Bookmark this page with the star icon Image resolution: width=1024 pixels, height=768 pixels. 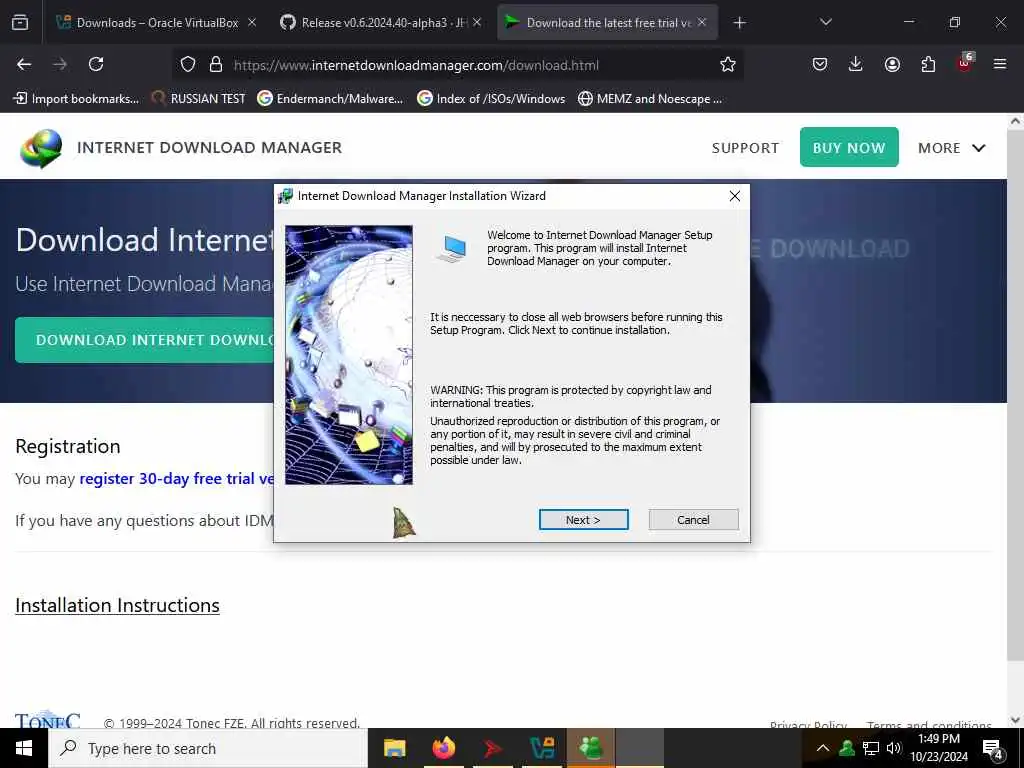pos(728,64)
